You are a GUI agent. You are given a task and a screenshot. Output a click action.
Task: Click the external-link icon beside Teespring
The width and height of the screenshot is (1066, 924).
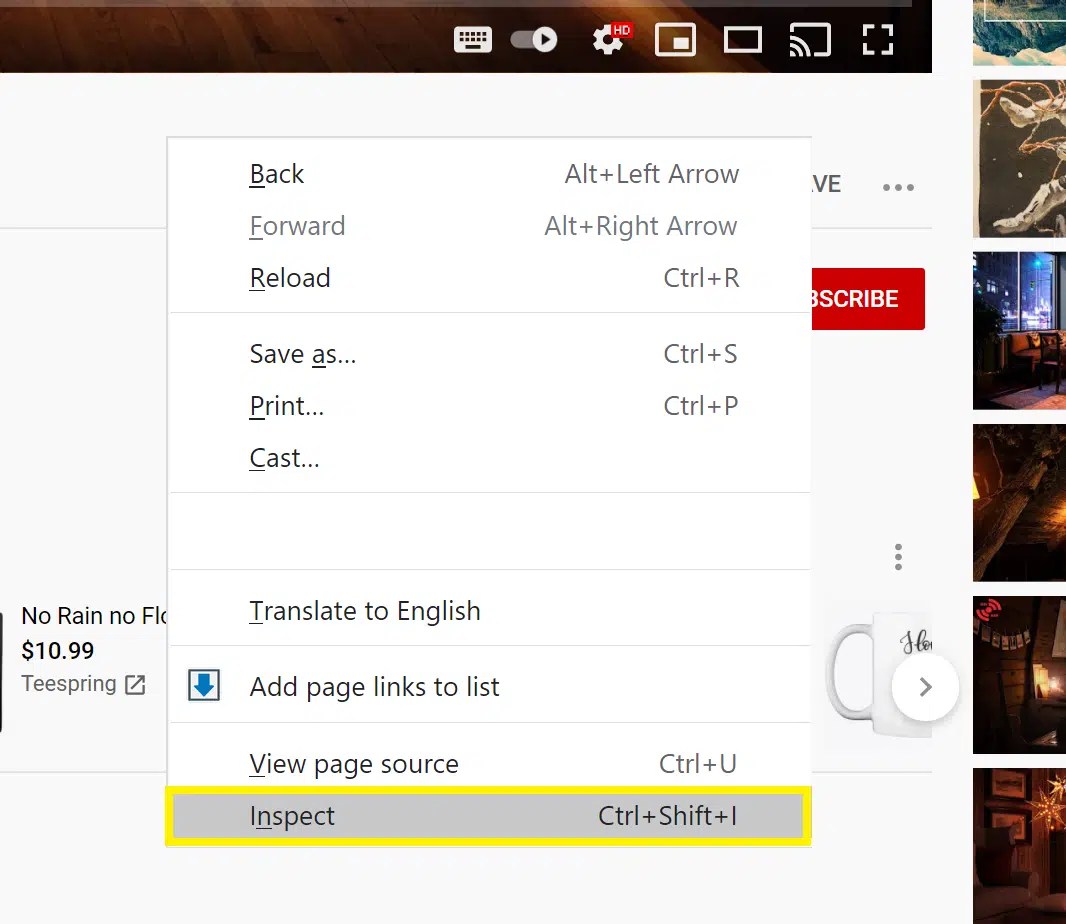(134, 684)
